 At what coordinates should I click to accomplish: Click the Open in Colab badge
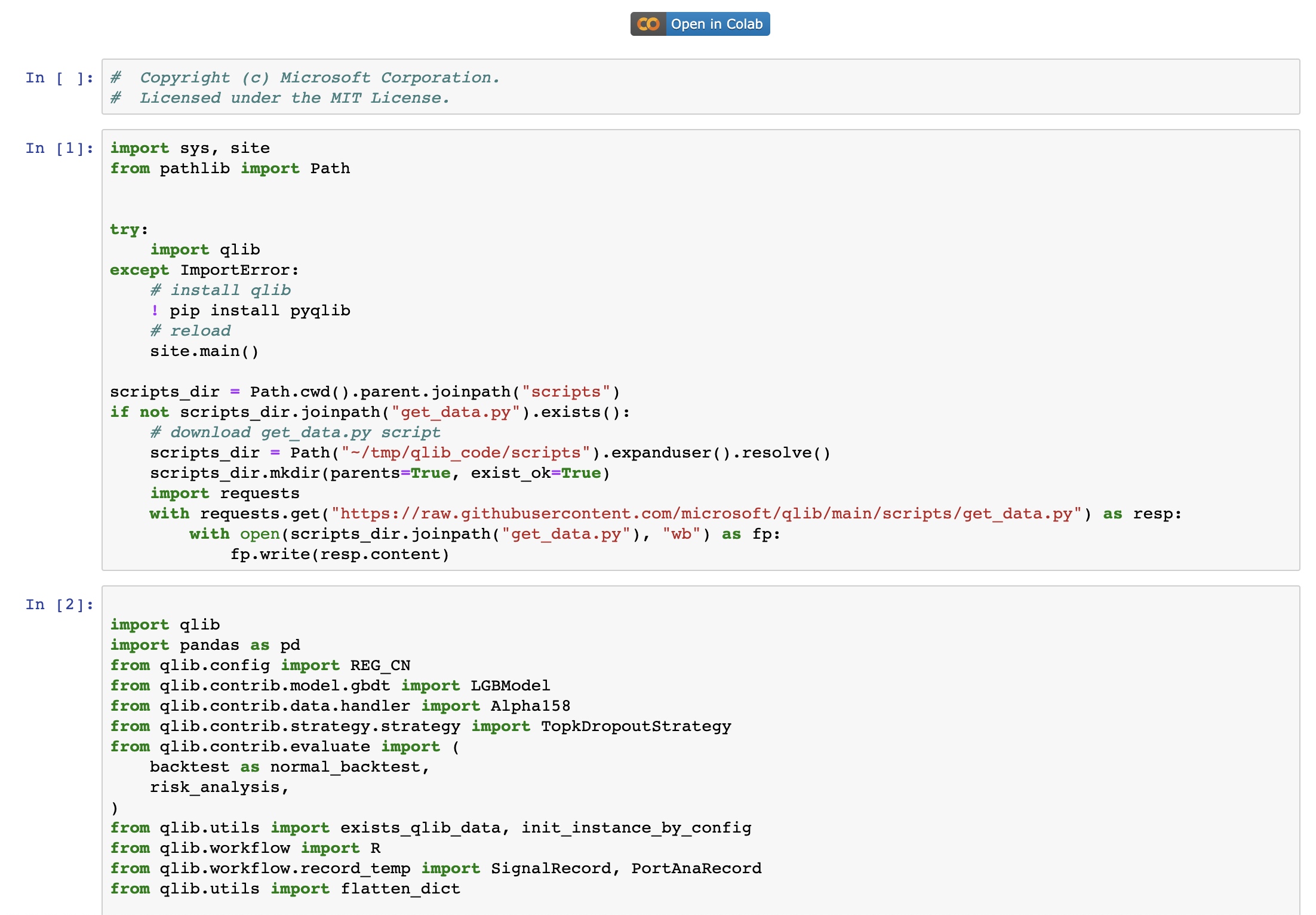(700, 24)
